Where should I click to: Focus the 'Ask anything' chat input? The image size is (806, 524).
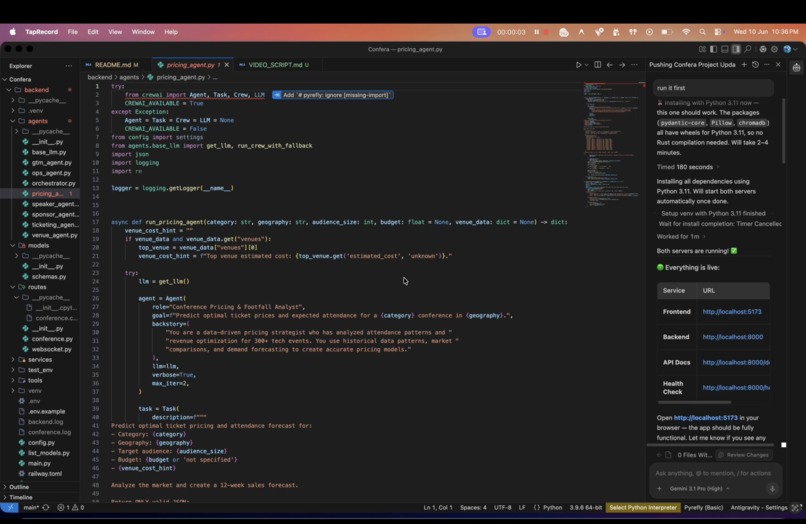pos(713,473)
